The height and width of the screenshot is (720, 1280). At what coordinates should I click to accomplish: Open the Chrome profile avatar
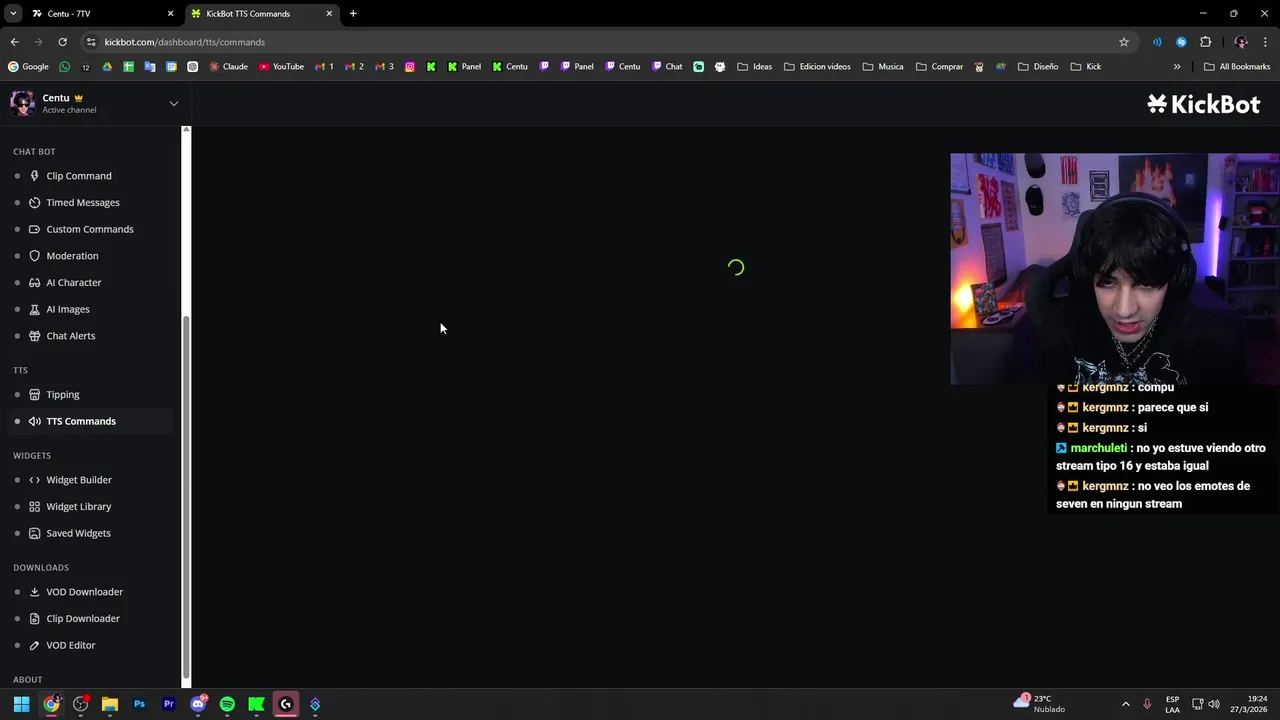[x=1241, y=42]
